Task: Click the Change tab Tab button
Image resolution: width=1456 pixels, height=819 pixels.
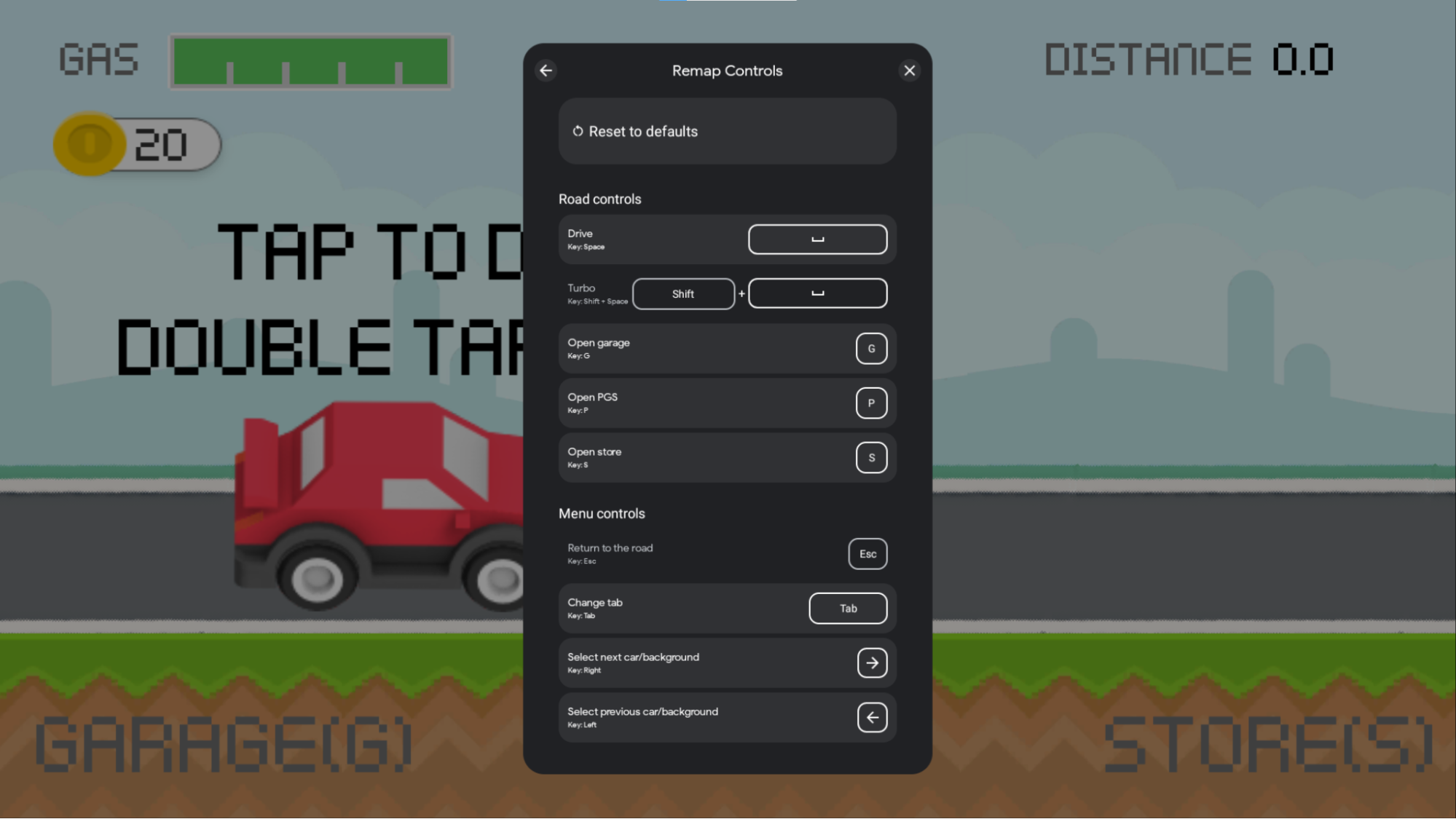Action: pos(847,608)
